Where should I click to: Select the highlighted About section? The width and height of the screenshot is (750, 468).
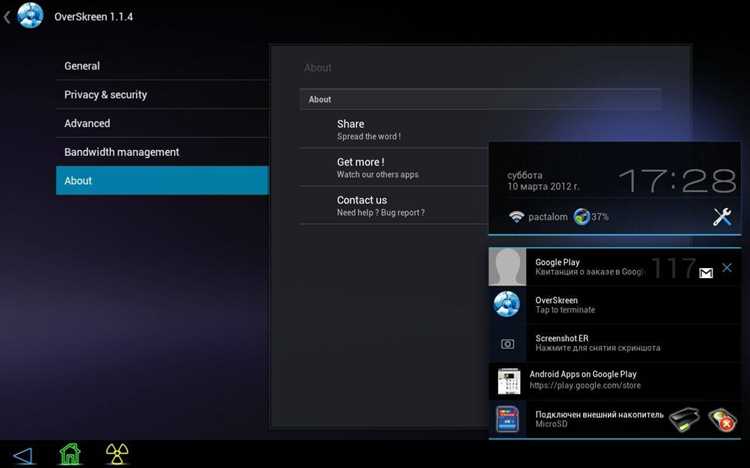[x=163, y=180]
